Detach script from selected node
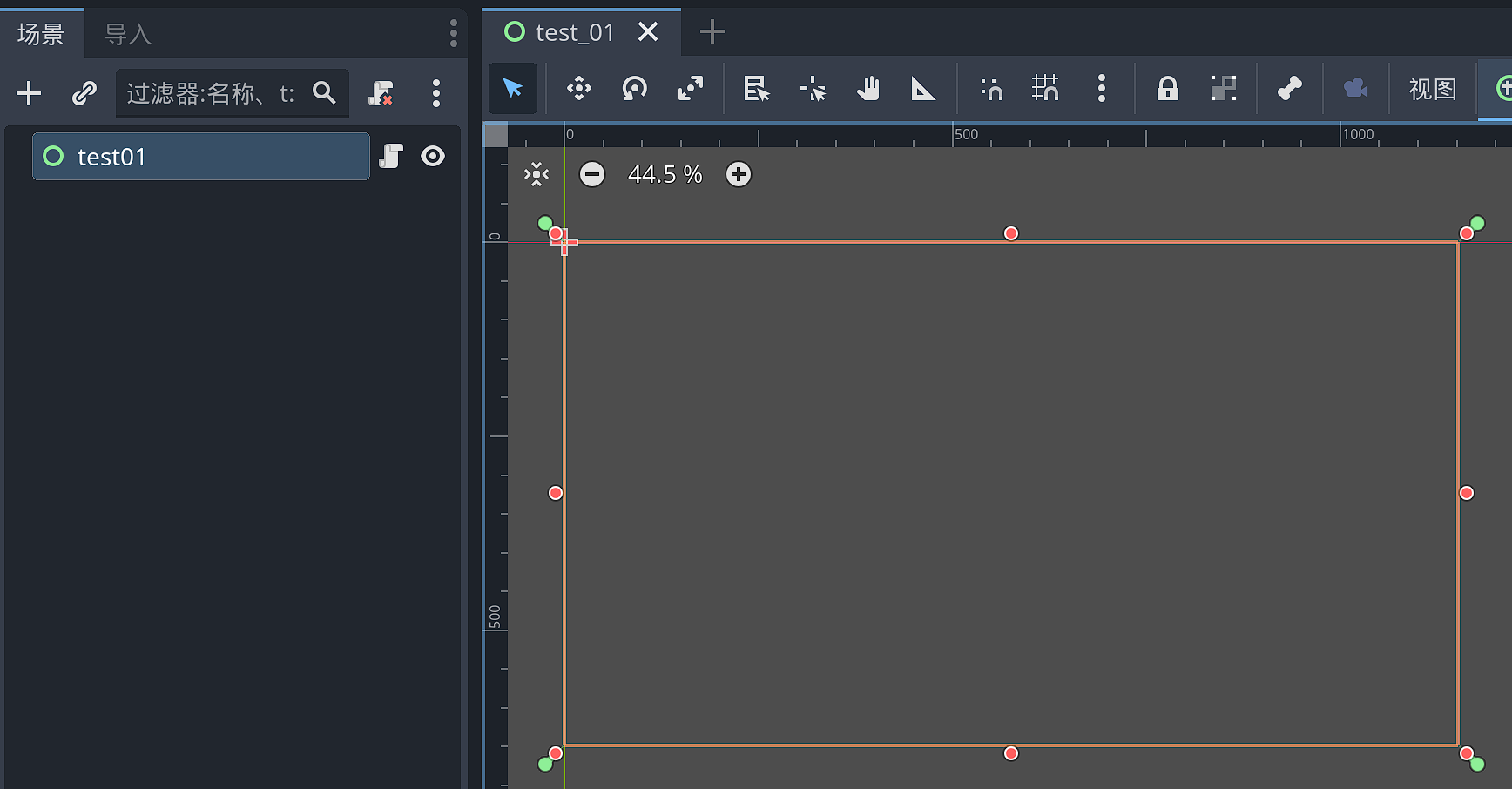This screenshot has height=789, width=1512. click(381, 93)
